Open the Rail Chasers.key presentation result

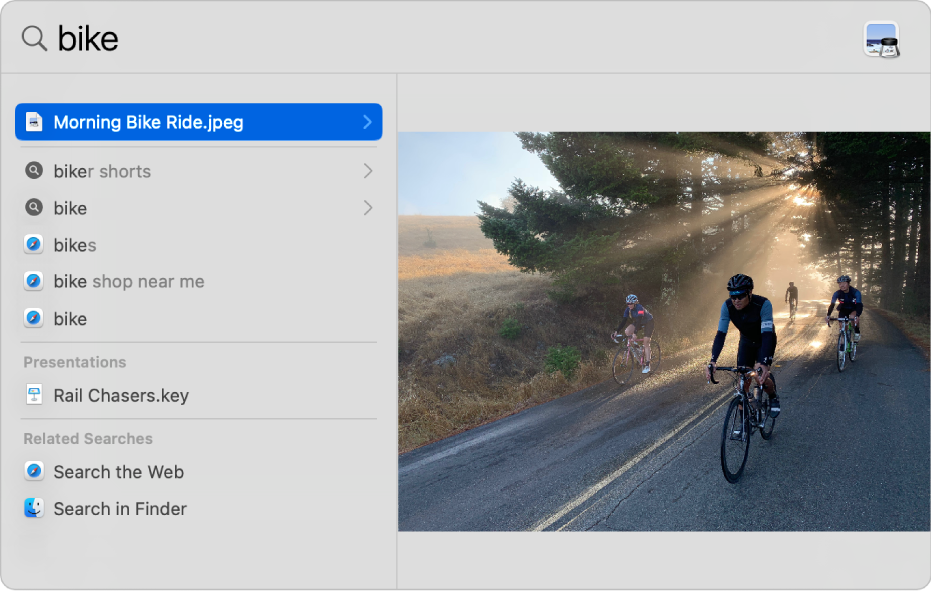pos(121,395)
